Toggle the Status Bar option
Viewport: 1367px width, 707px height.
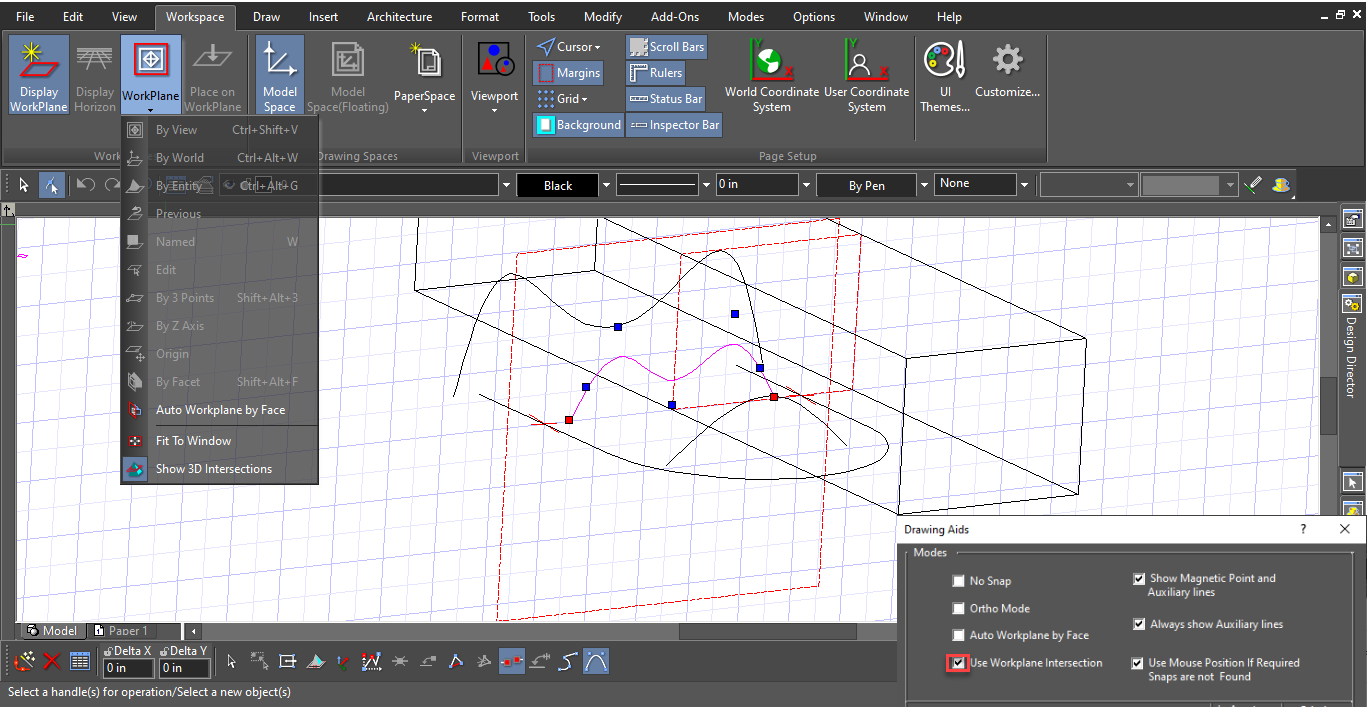pos(665,99)
